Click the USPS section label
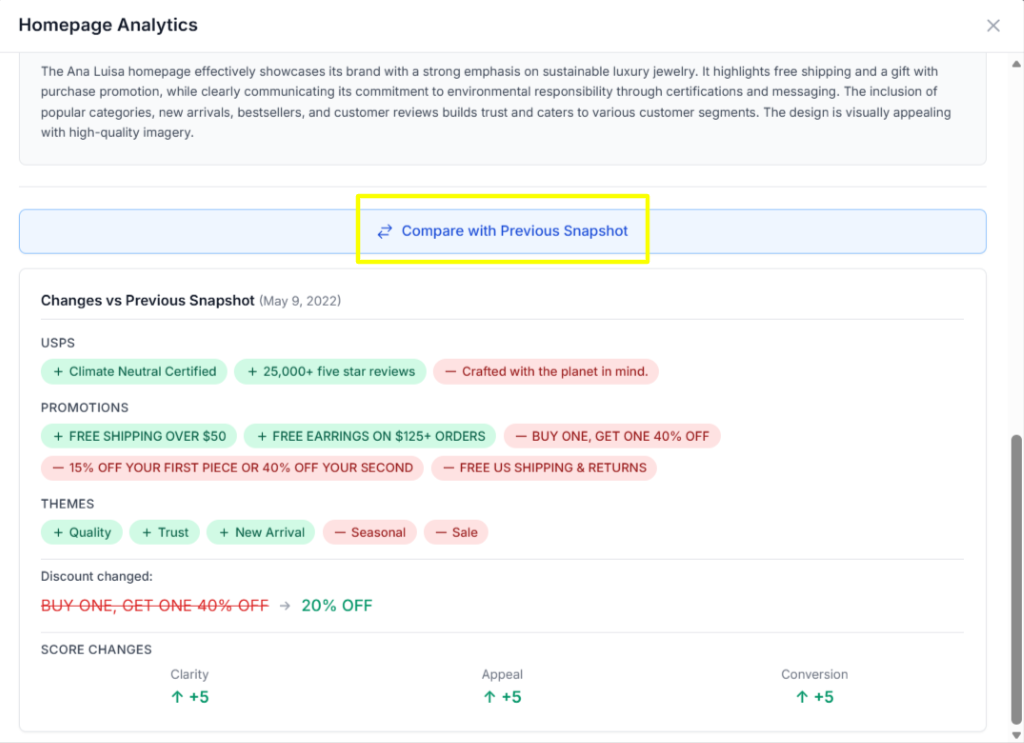 [58, 343]
